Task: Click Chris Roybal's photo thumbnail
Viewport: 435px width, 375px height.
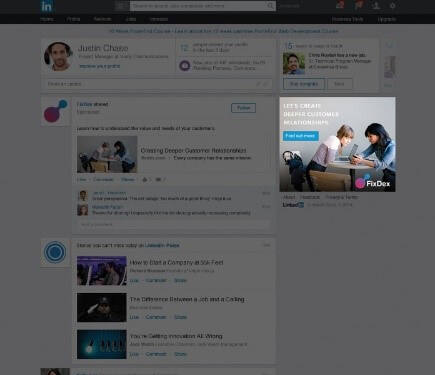Action: 294,63
